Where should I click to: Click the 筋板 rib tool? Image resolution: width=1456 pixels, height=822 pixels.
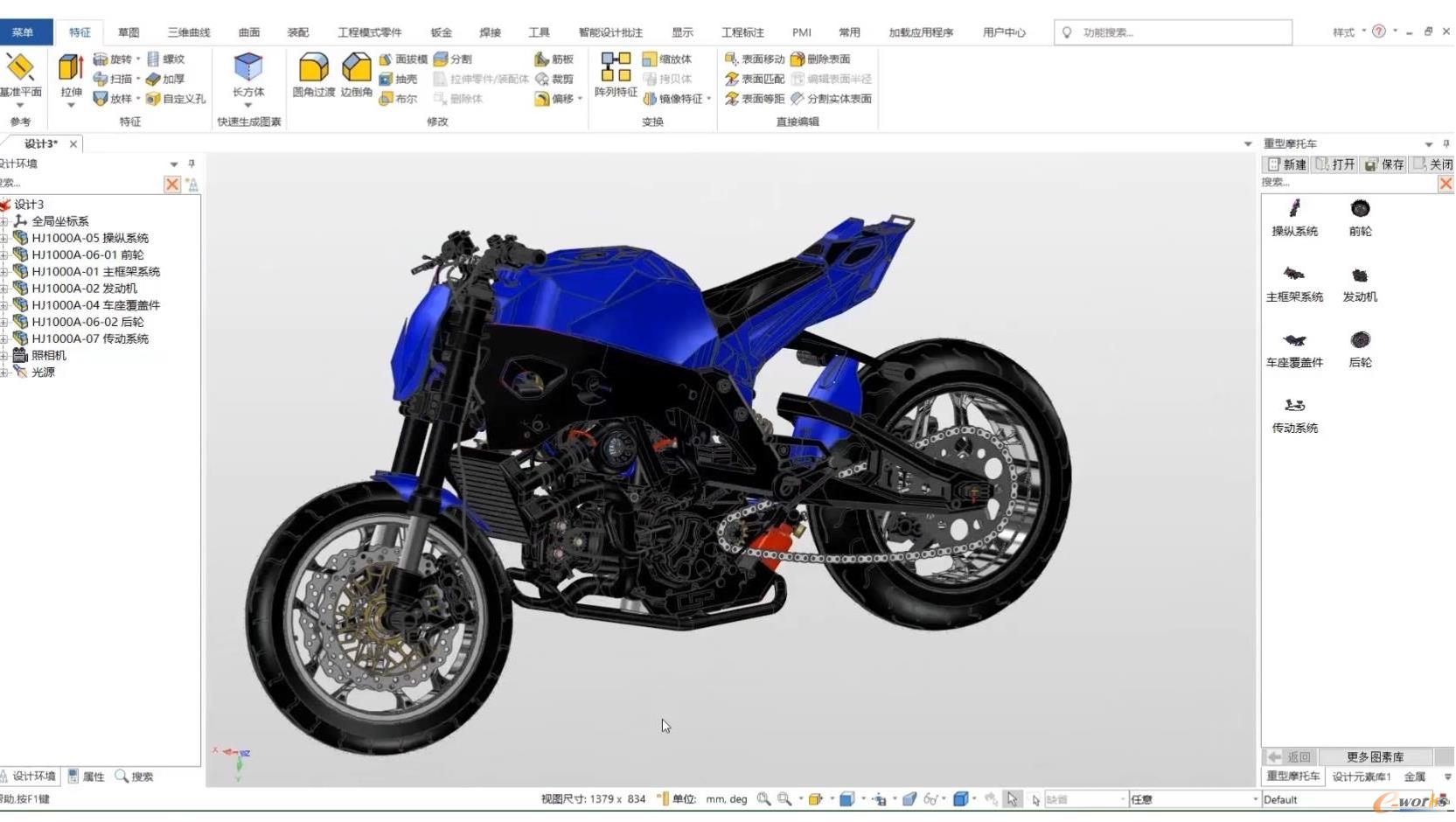coord(554,59)
